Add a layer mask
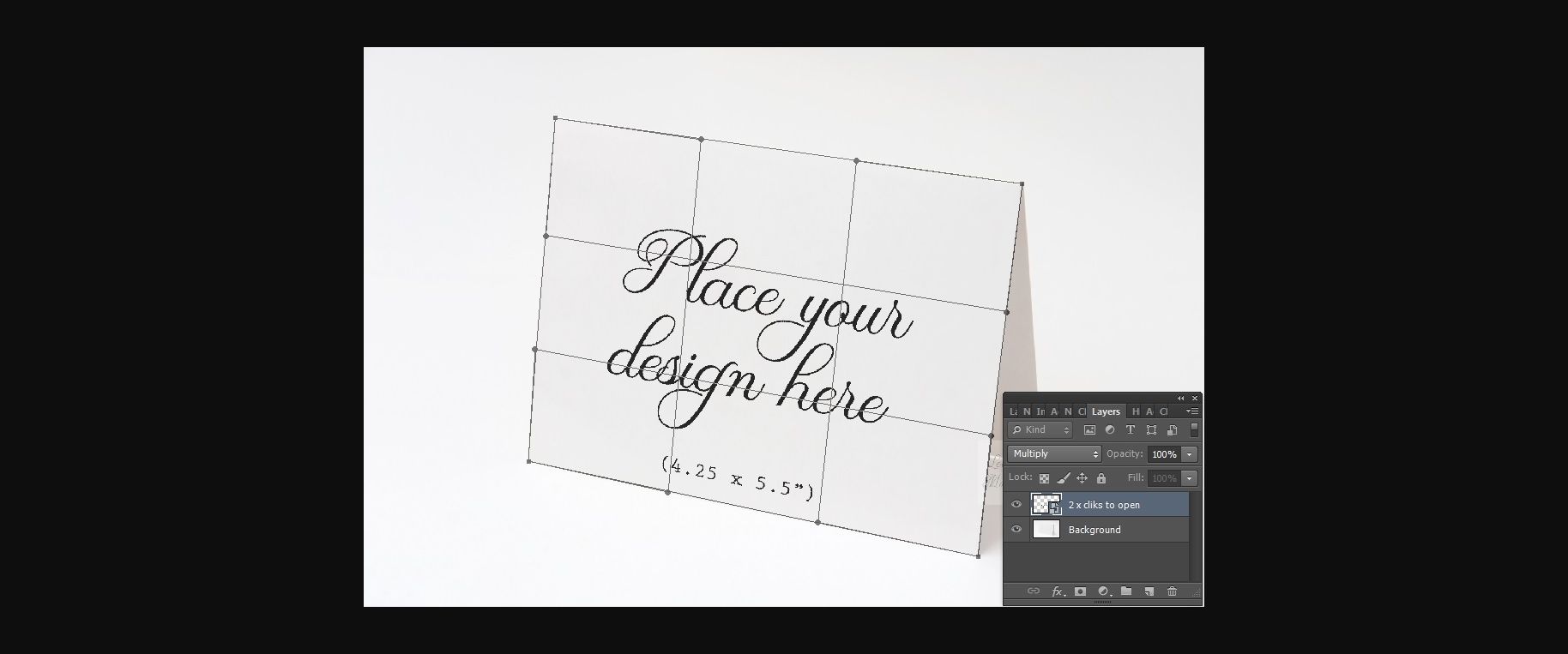 tap(1081, 591)
